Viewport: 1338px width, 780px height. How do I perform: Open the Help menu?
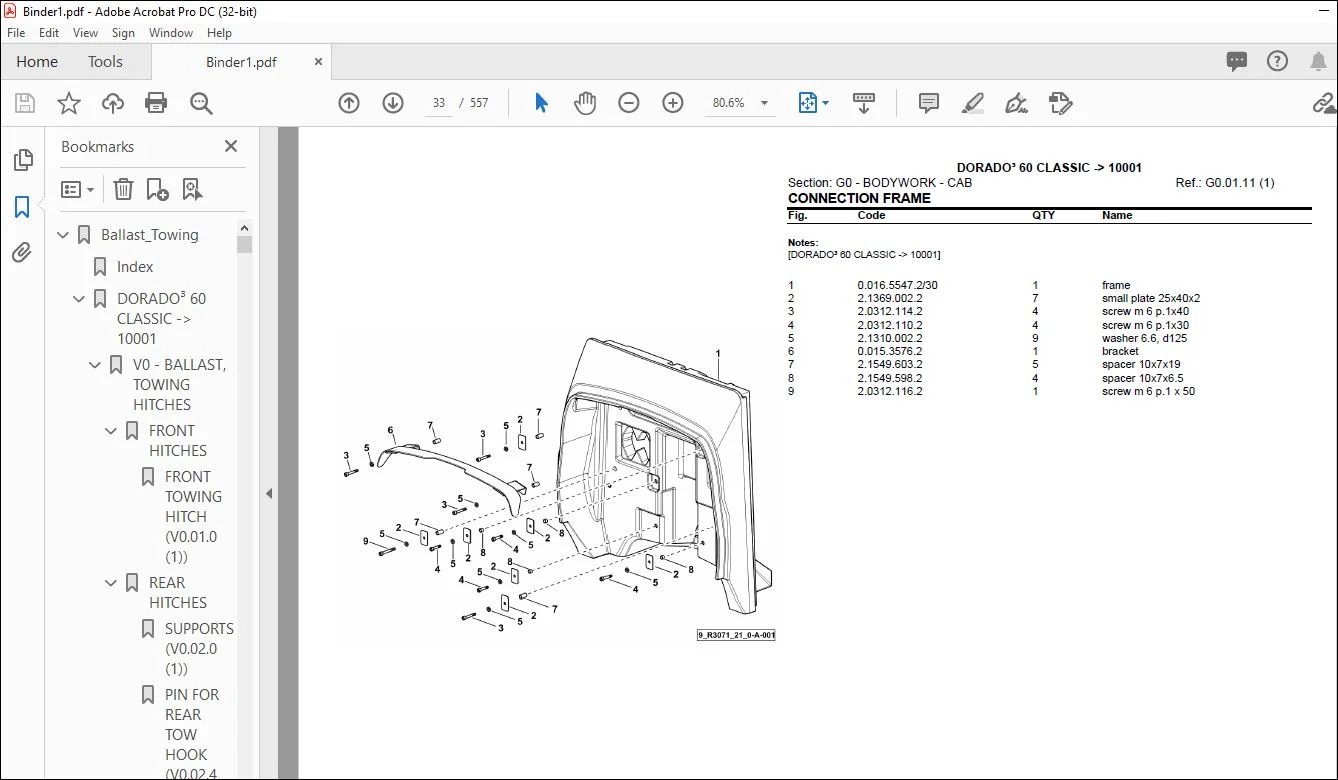point(219,33)
